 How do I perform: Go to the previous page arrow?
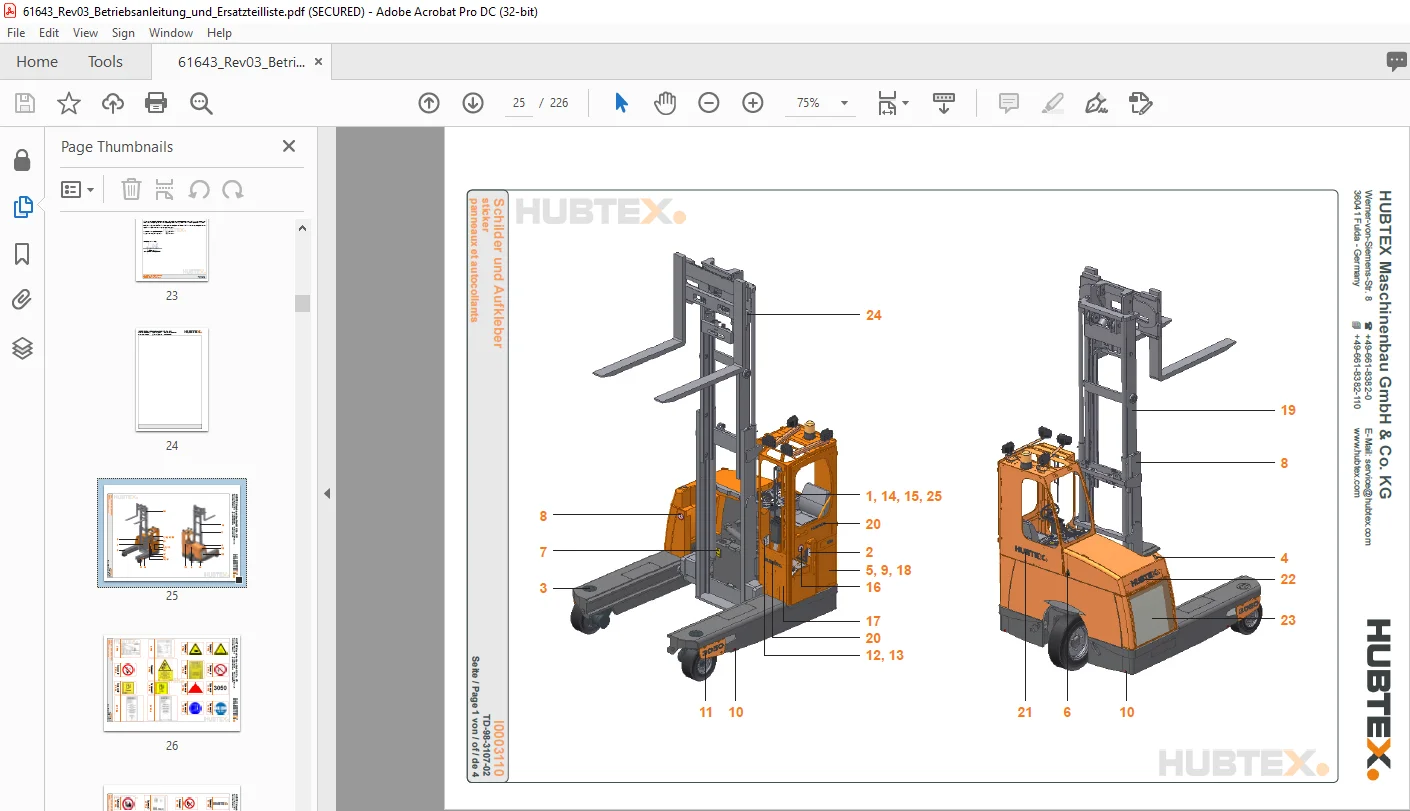429,103
